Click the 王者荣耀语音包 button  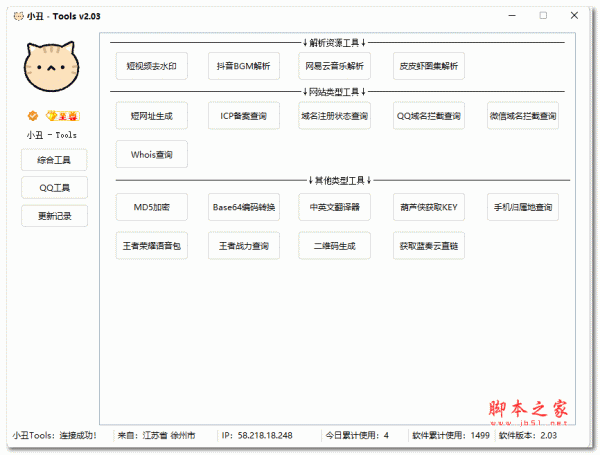152,246
